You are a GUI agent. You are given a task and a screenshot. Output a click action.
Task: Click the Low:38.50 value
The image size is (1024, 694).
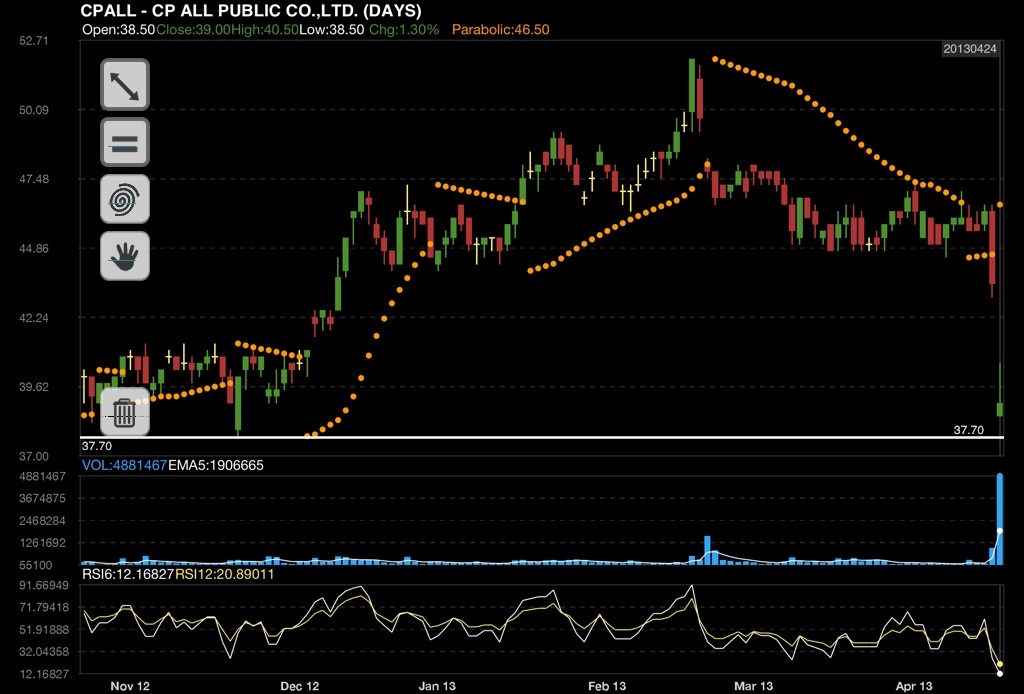click(x=332, y=29)
